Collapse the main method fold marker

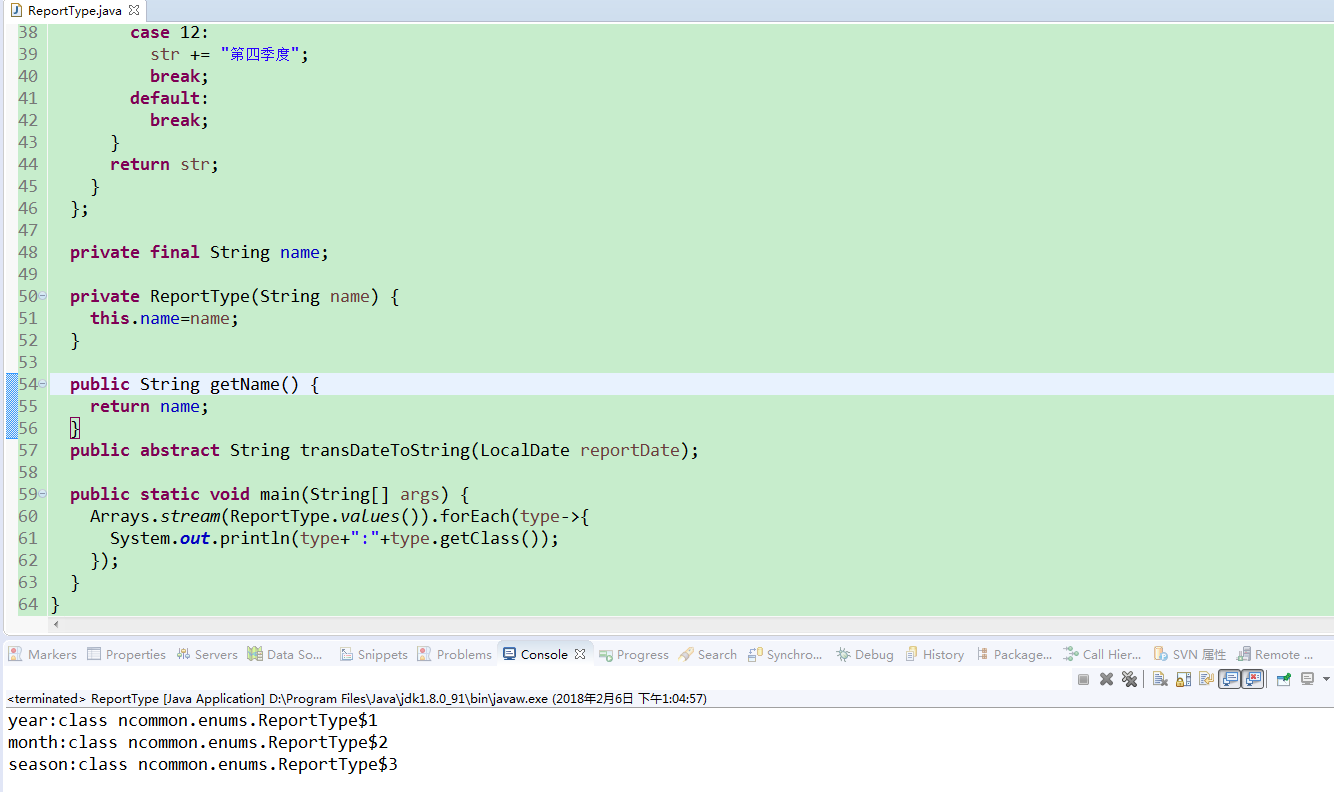(40, 493)
